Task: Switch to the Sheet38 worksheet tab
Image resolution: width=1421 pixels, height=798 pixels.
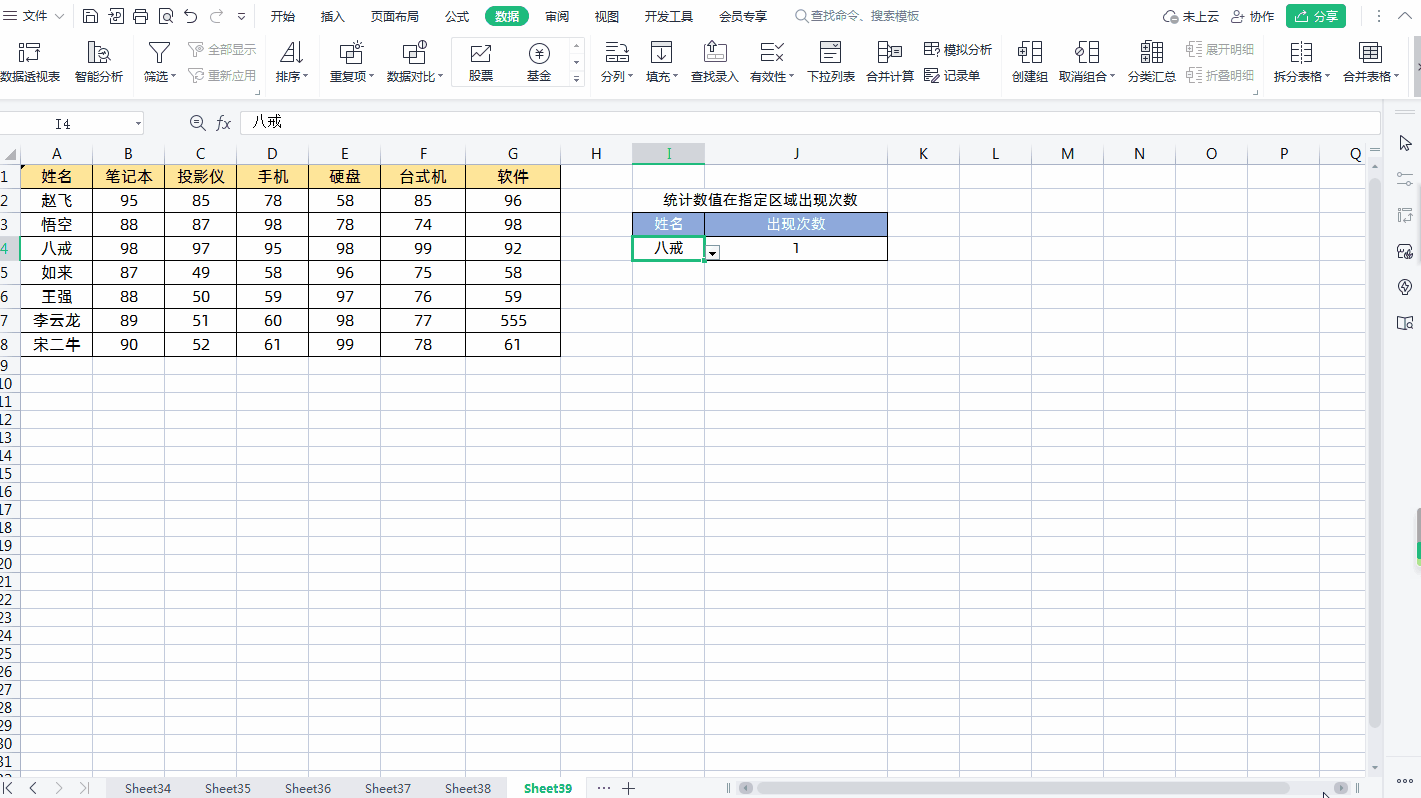Action: click(x=468, y=788)
